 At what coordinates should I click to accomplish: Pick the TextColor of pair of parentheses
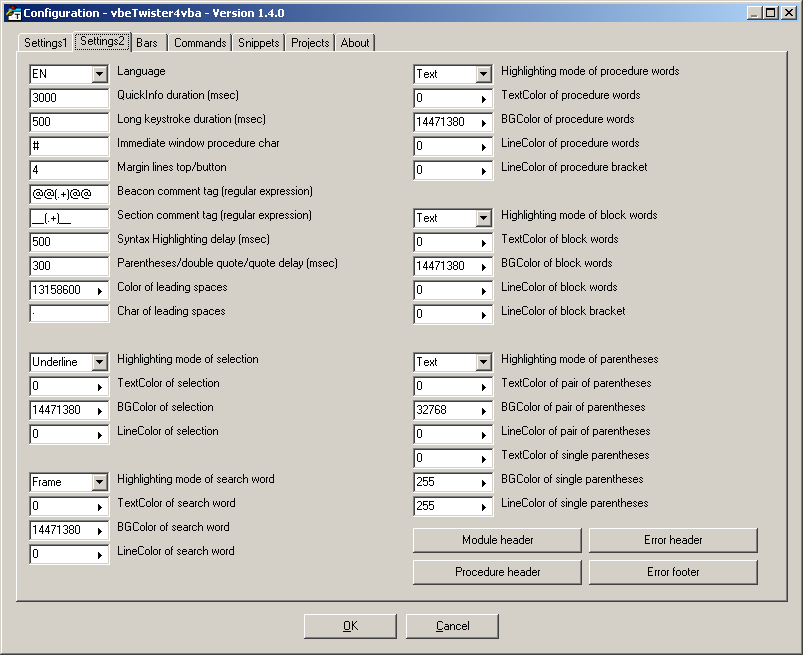click(x=483, y=387)
